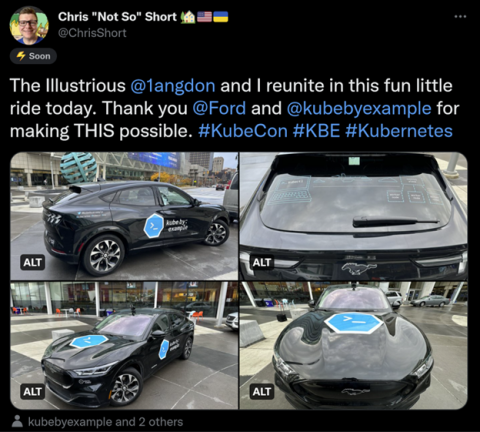
Task: Enlarge the hood hexagon logo photo
Action: [x=354, y=345]
